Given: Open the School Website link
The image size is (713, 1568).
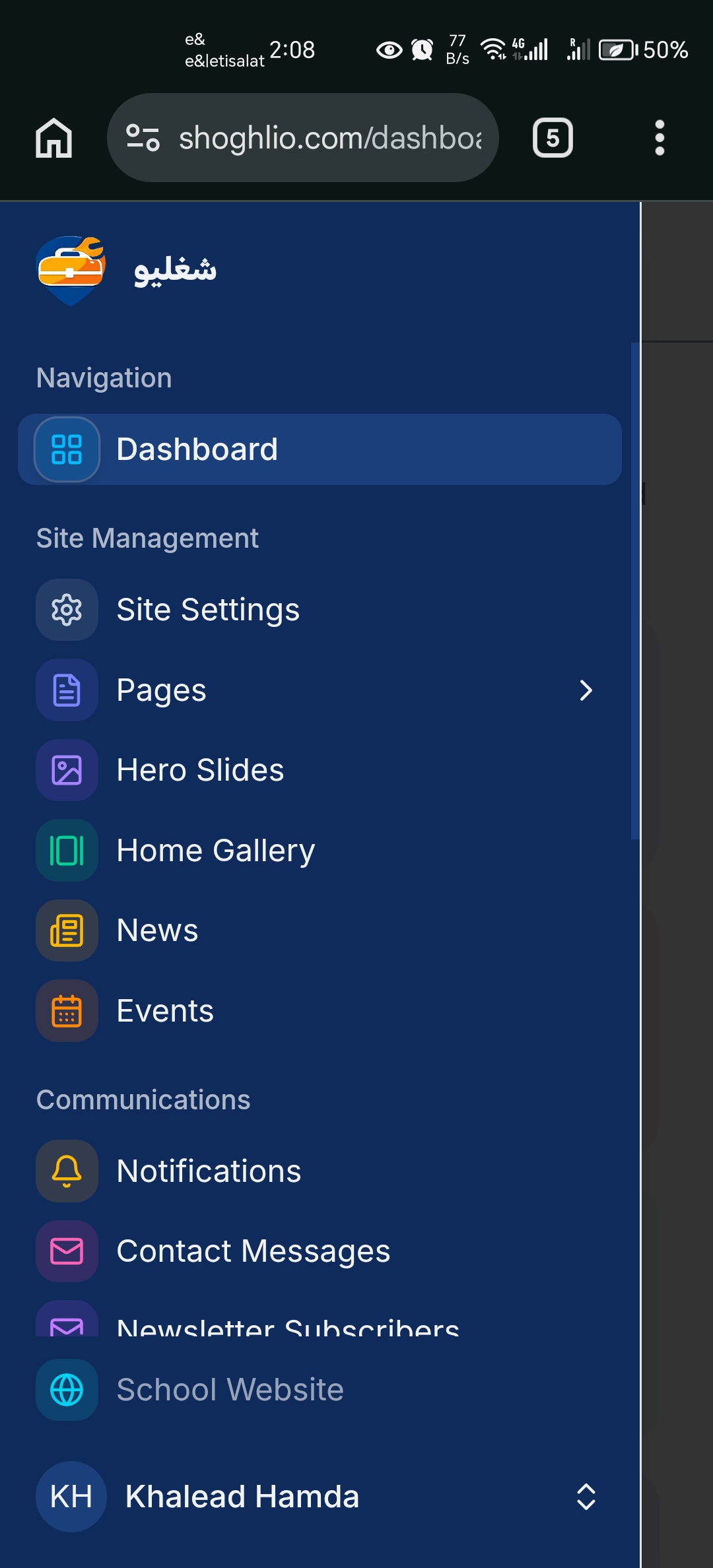Looking at the screenshot, I should pos(230,1390).
